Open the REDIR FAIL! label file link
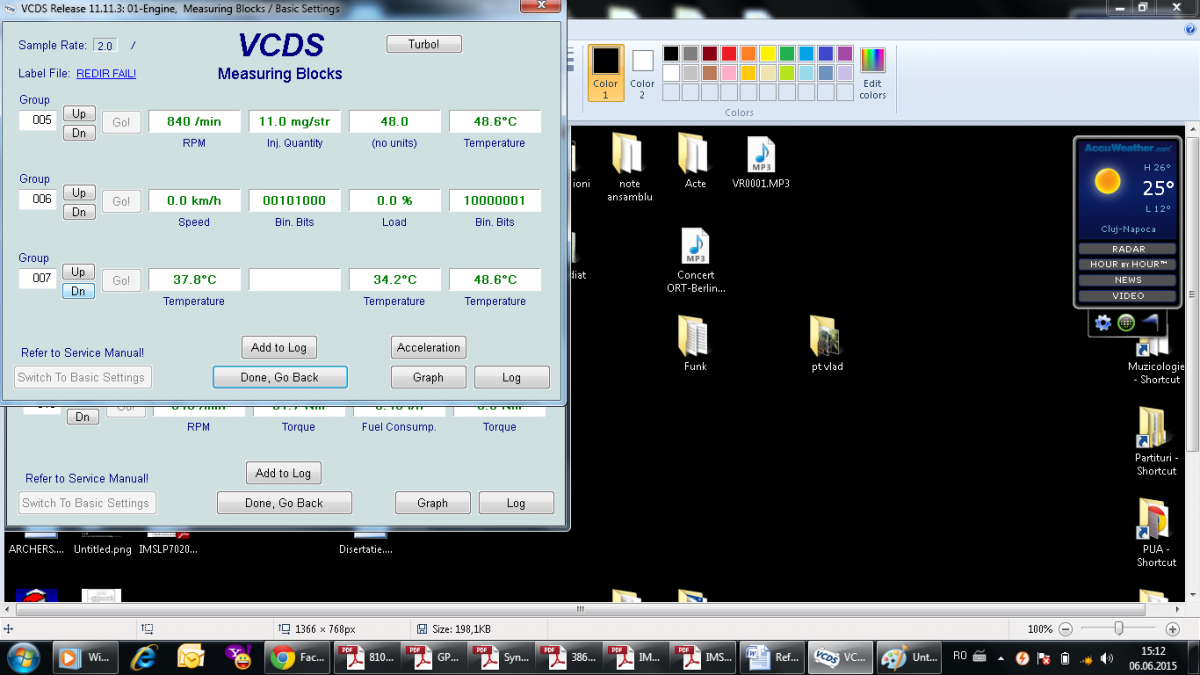The image size is (1200, 675). (x=106, y=73)
